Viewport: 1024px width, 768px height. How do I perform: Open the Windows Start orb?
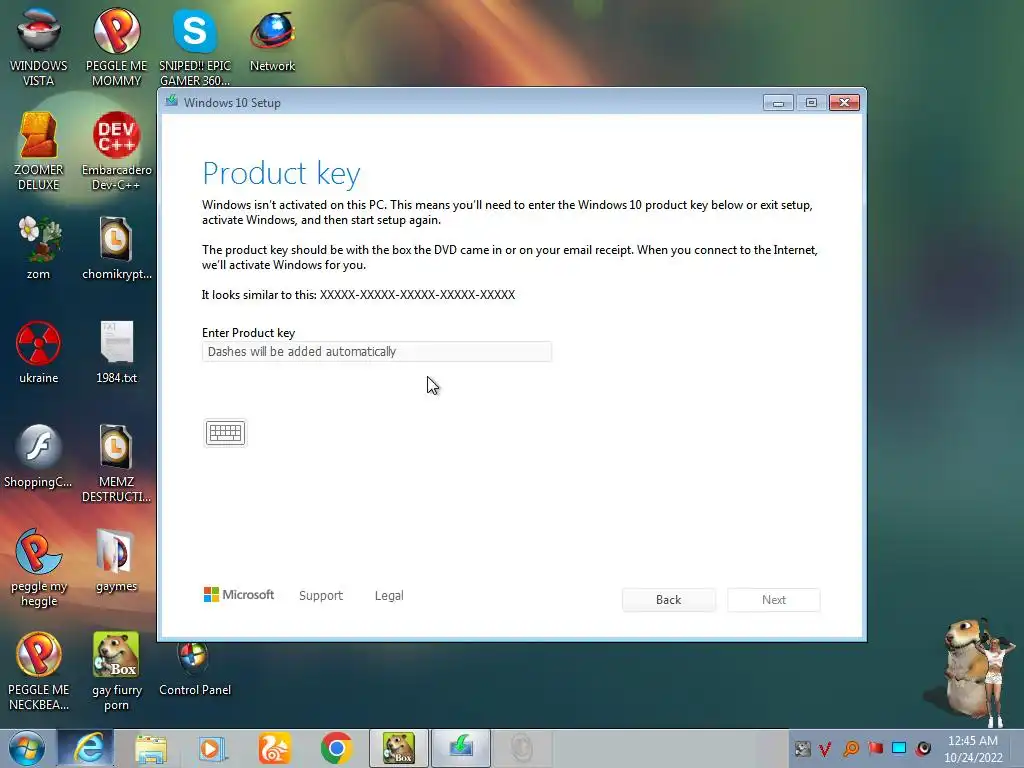click(x=27, y=748)
